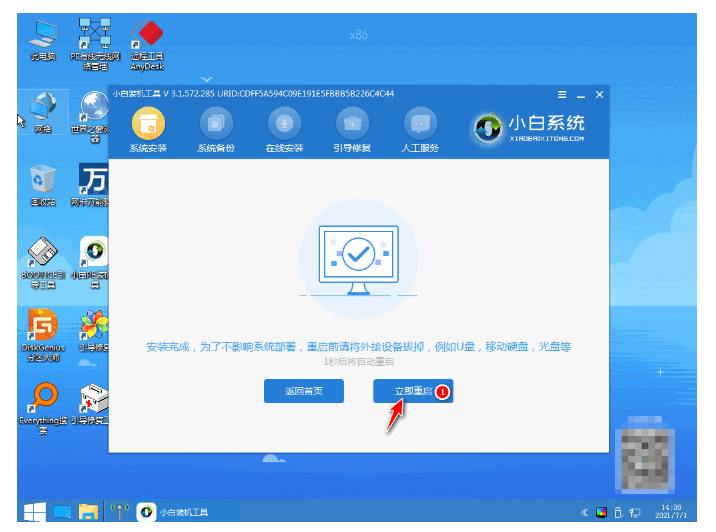This screenshot has height=532, width=716.
Task: Expand hidden tray icons chevron
Action: [x=584, y=512]
